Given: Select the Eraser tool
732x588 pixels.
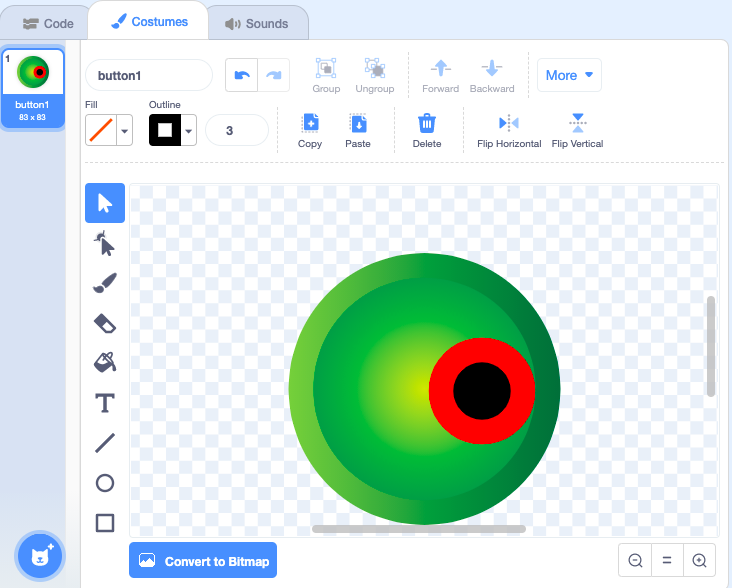Looking at the screenshot, I should click(x=105, y=323).
